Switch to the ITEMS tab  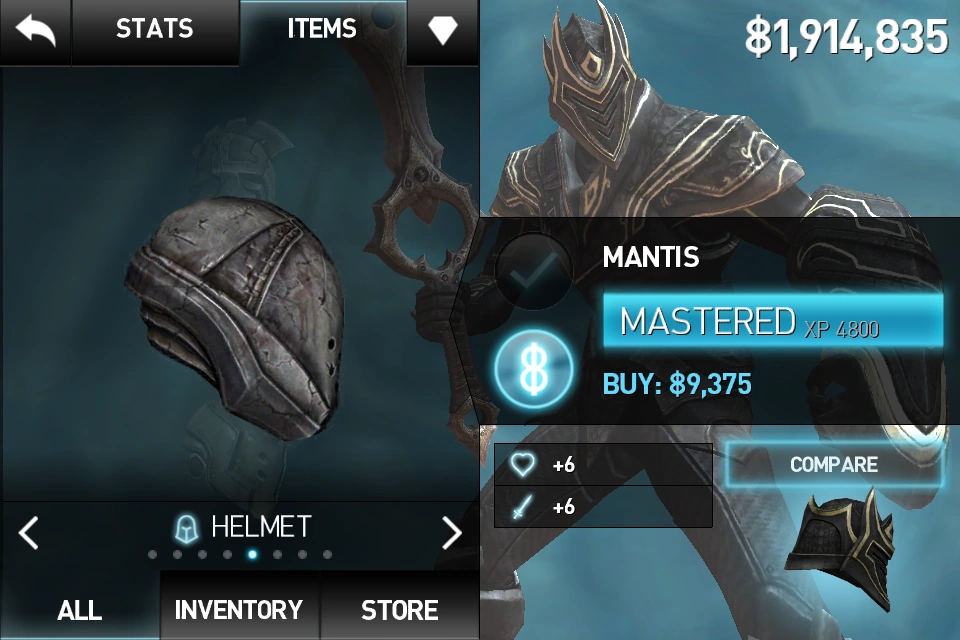click(x=322, y=29)
